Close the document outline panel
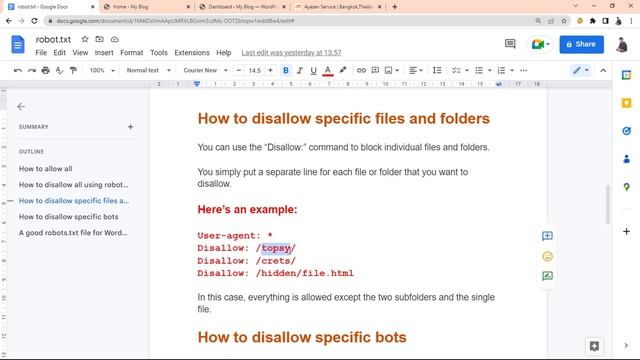The image size is (640, 360). click(21, 107)
